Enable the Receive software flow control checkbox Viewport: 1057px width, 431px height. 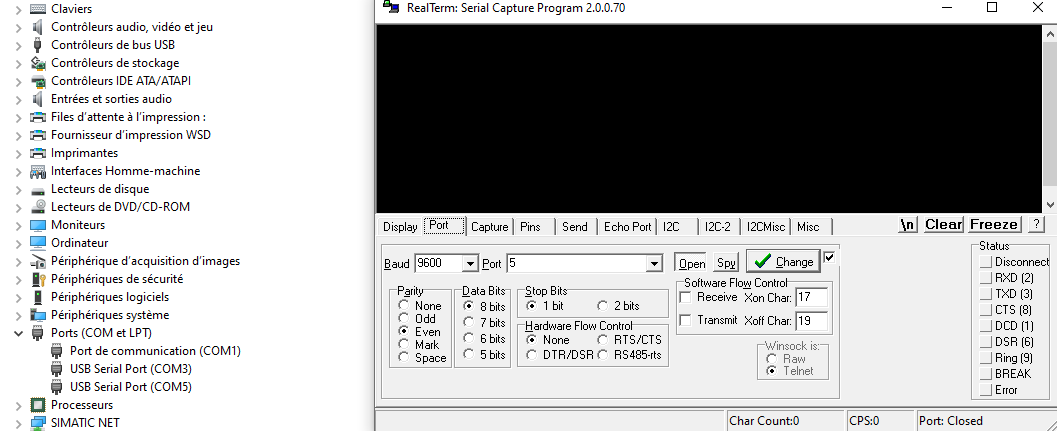coord(686,297)
